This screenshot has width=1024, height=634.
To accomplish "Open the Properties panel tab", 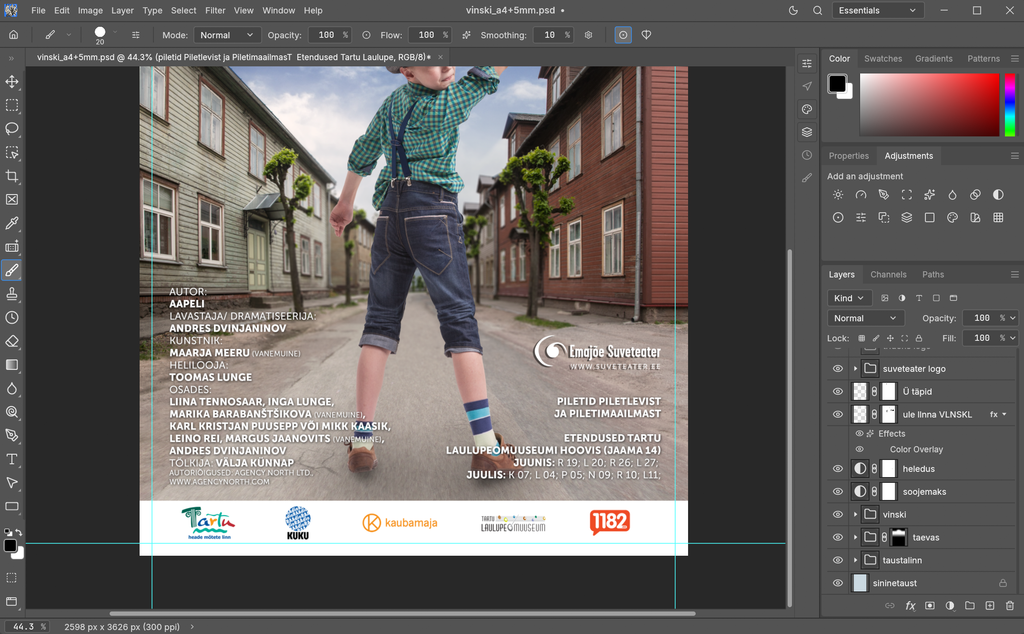I will coord(848,155).
